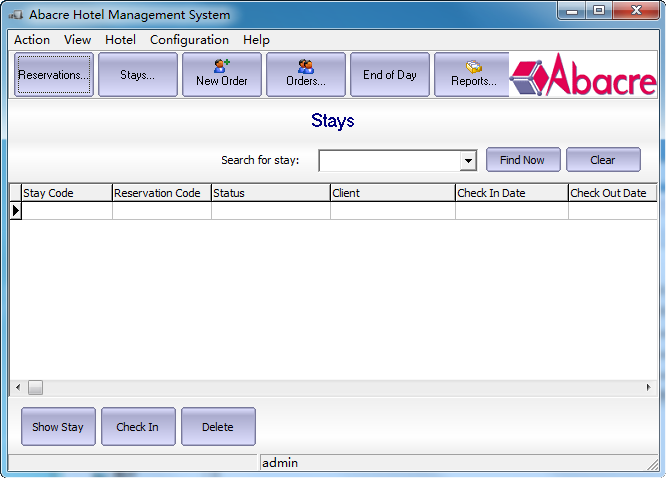The image size is (667, 479).
Task: Open the Action menu
Action: coord(32,40)
